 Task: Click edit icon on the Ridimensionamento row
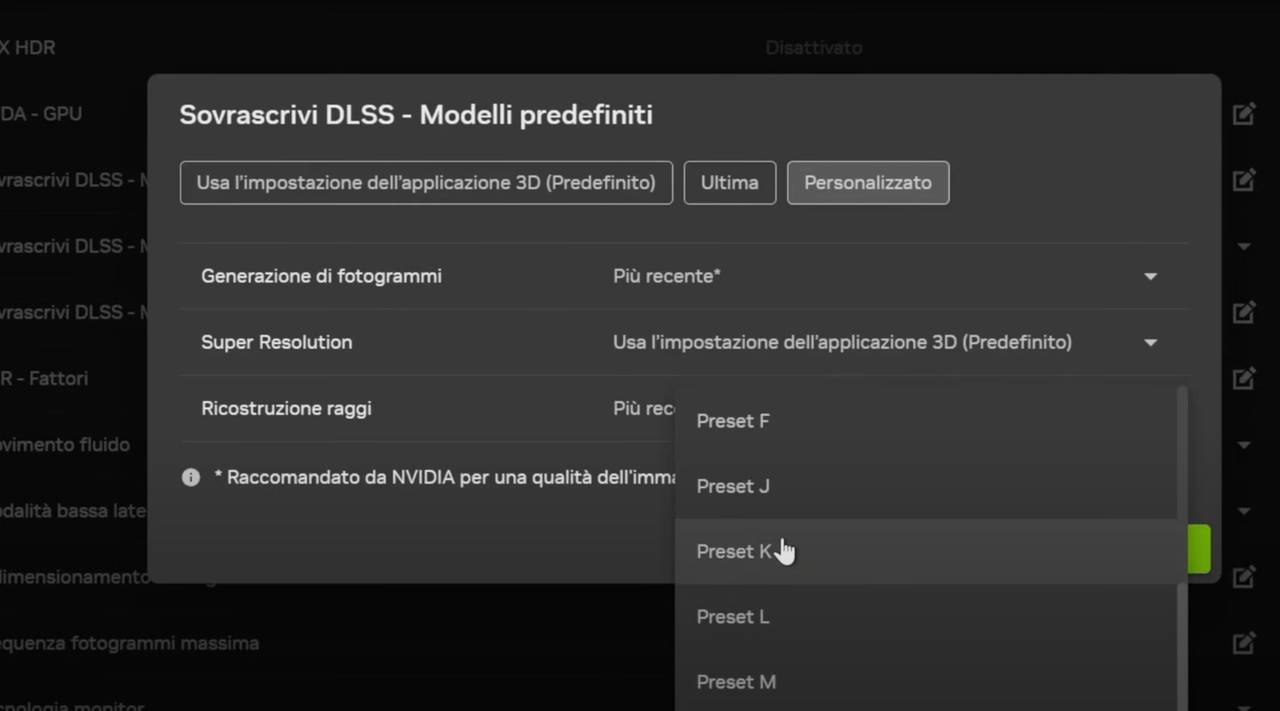click(x=1244, y=576)
